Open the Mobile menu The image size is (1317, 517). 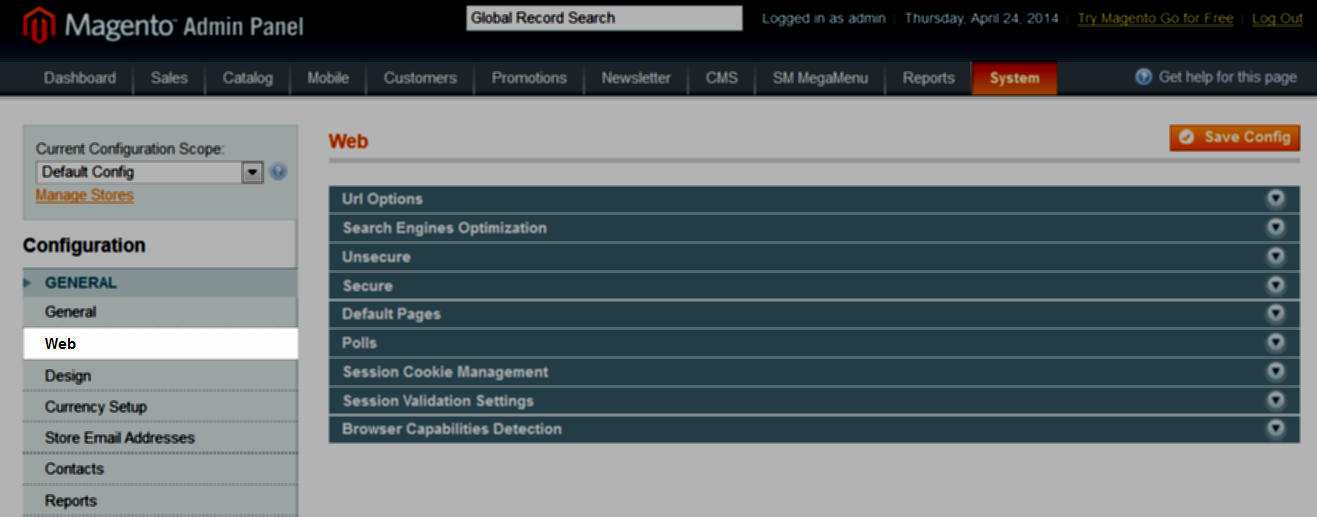click(328, 78)
